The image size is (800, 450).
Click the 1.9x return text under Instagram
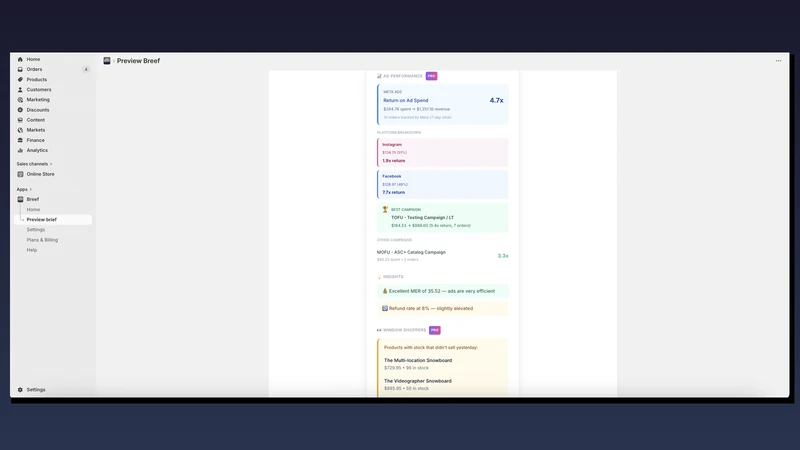pyautogui.click(x=393, y=161)
